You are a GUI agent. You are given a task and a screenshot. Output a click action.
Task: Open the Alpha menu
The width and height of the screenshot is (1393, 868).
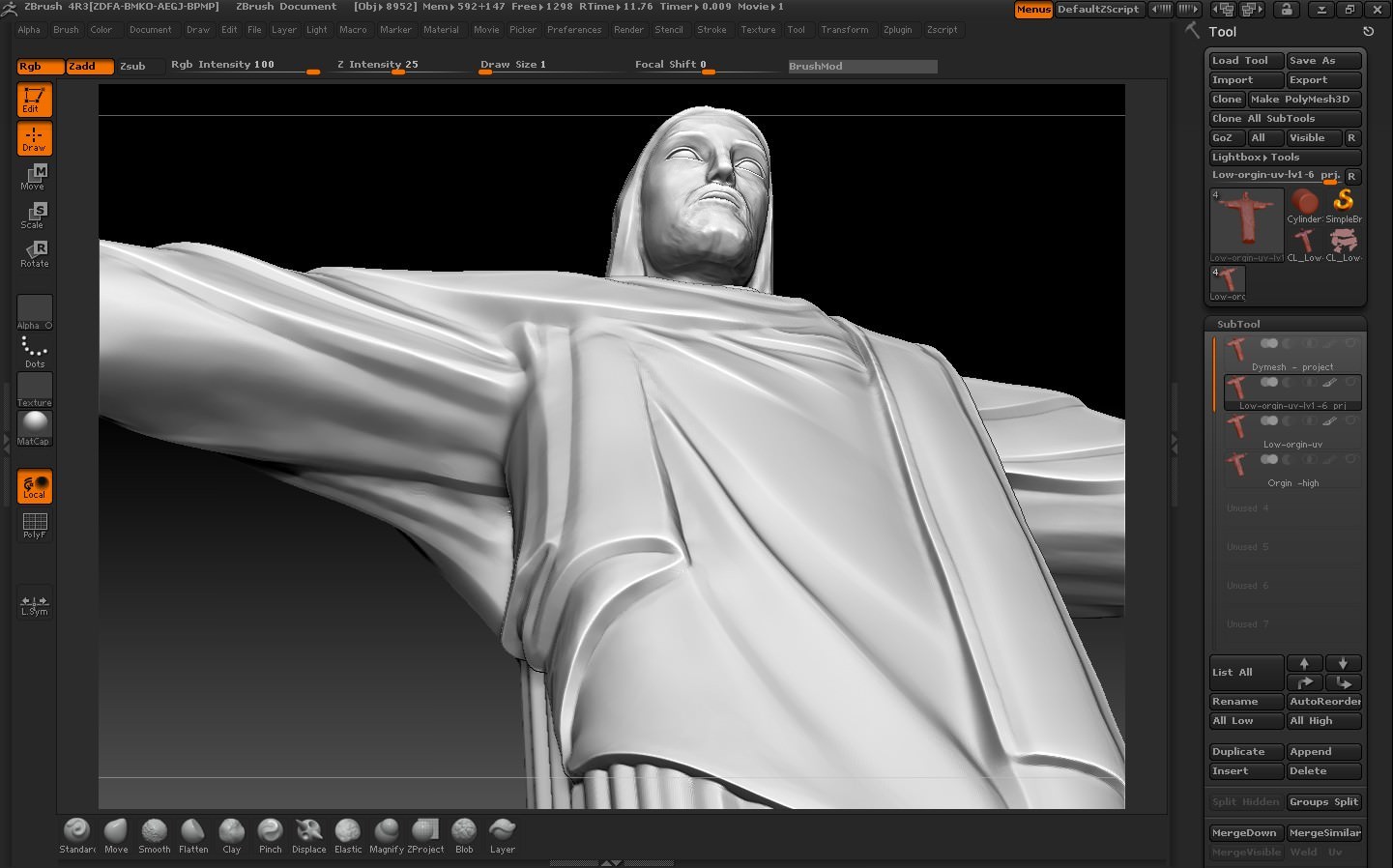29,30
